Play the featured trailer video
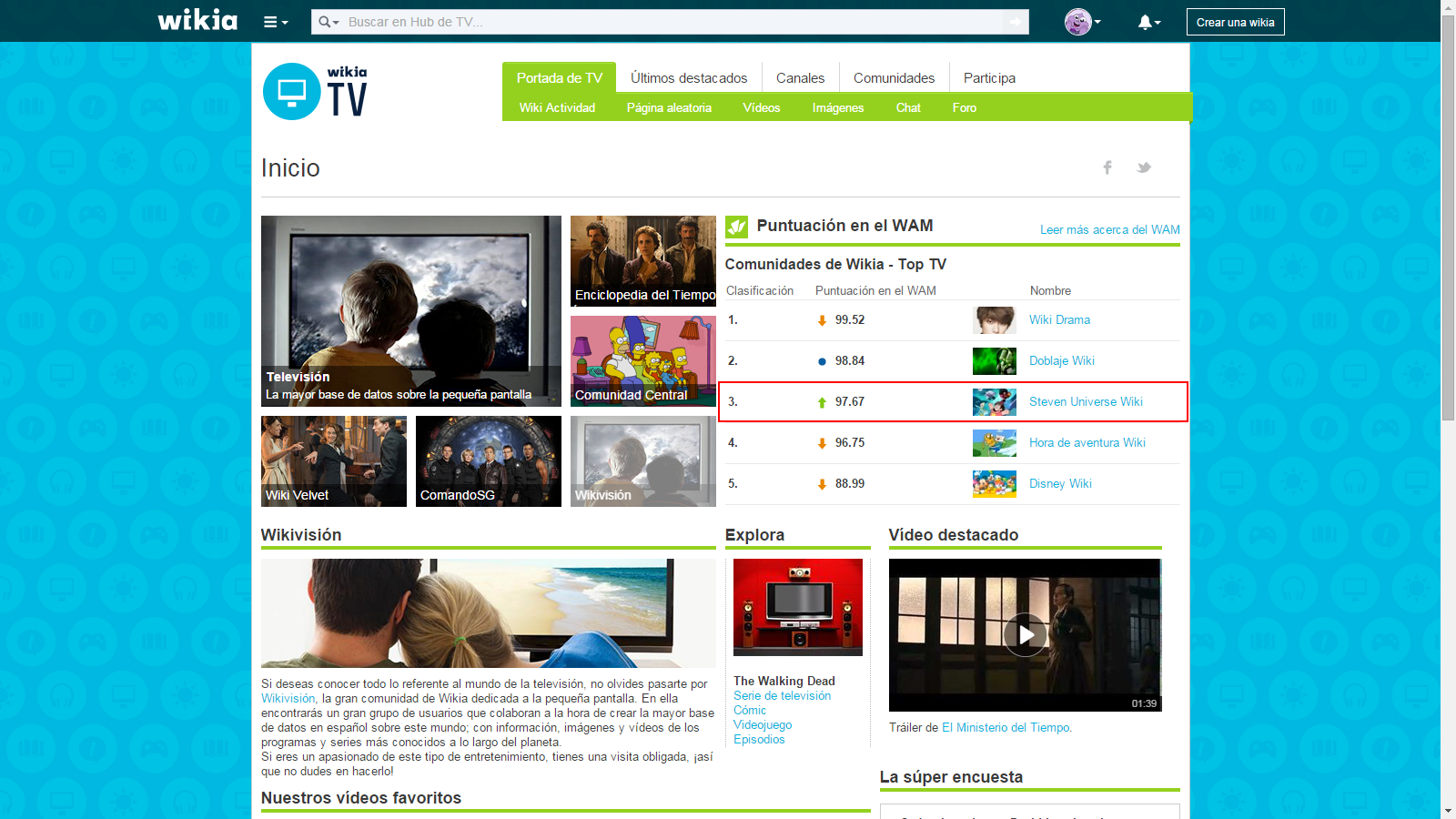Image resolution: width=1456 pixels, height=819 pixels. [x=1026, y=635]
